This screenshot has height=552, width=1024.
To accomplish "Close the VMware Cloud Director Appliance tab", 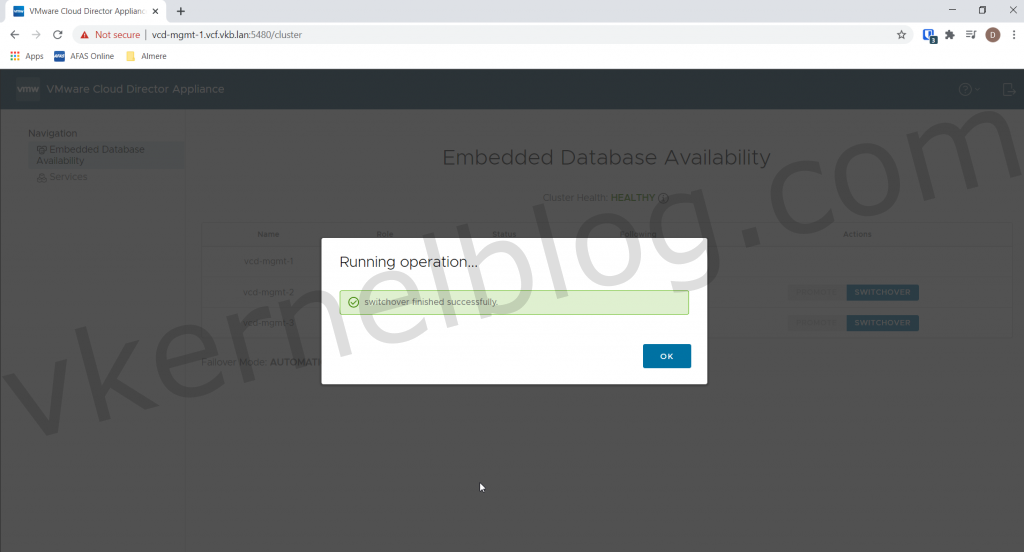I will point(155,11).
